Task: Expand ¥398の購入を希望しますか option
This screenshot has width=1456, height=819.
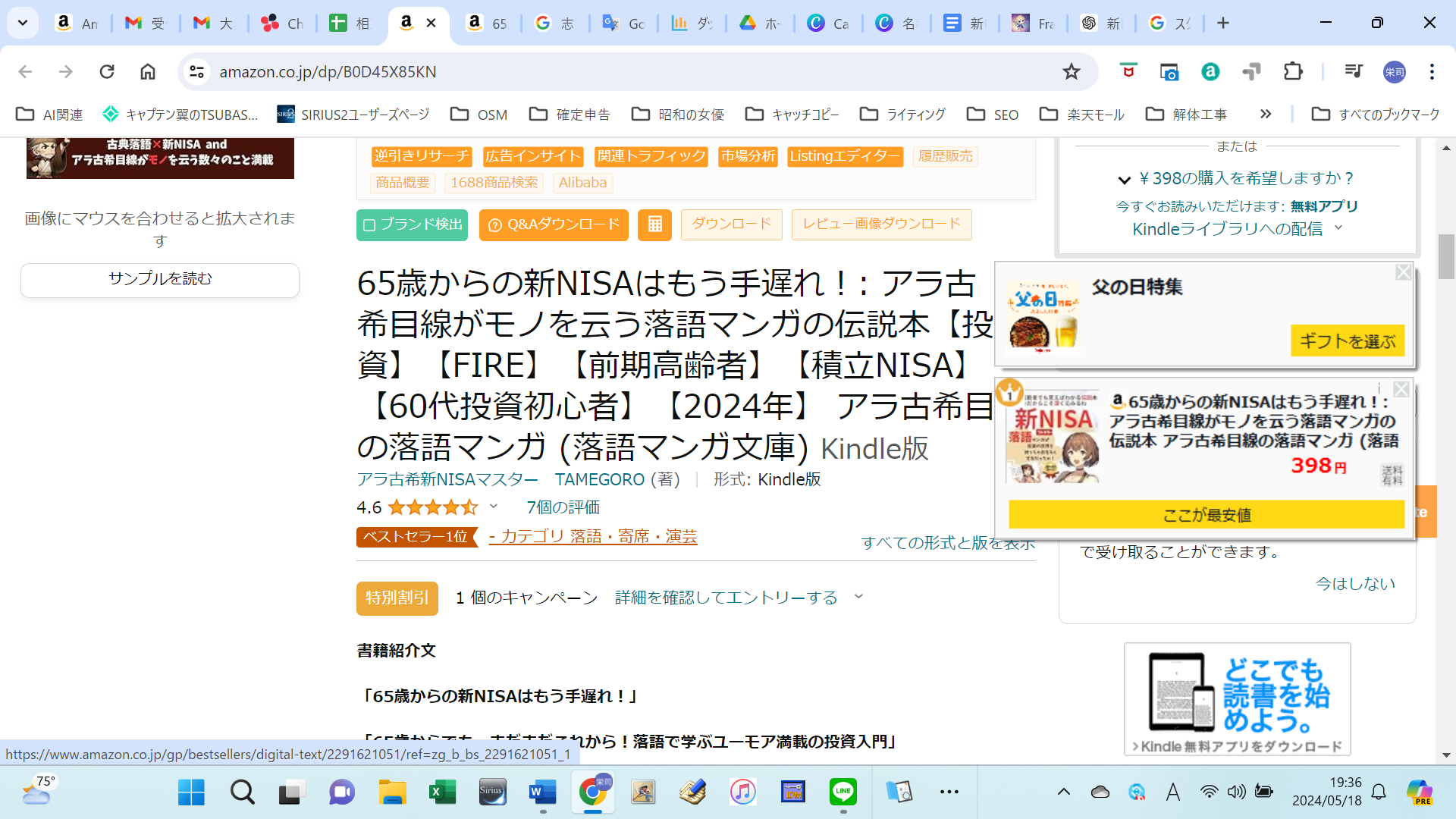Action: 1236,179
